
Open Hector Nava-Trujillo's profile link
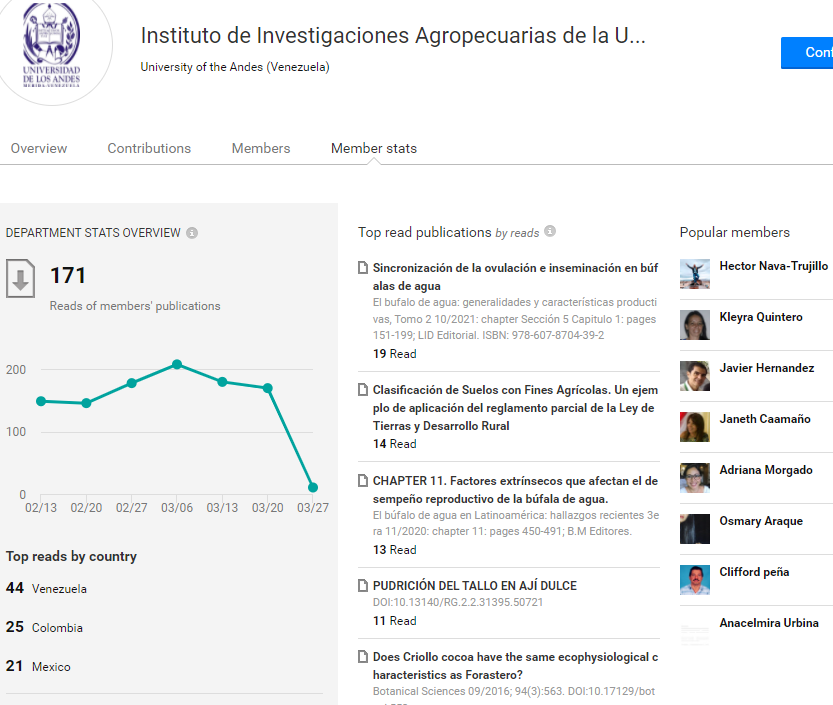pos(774,266)
